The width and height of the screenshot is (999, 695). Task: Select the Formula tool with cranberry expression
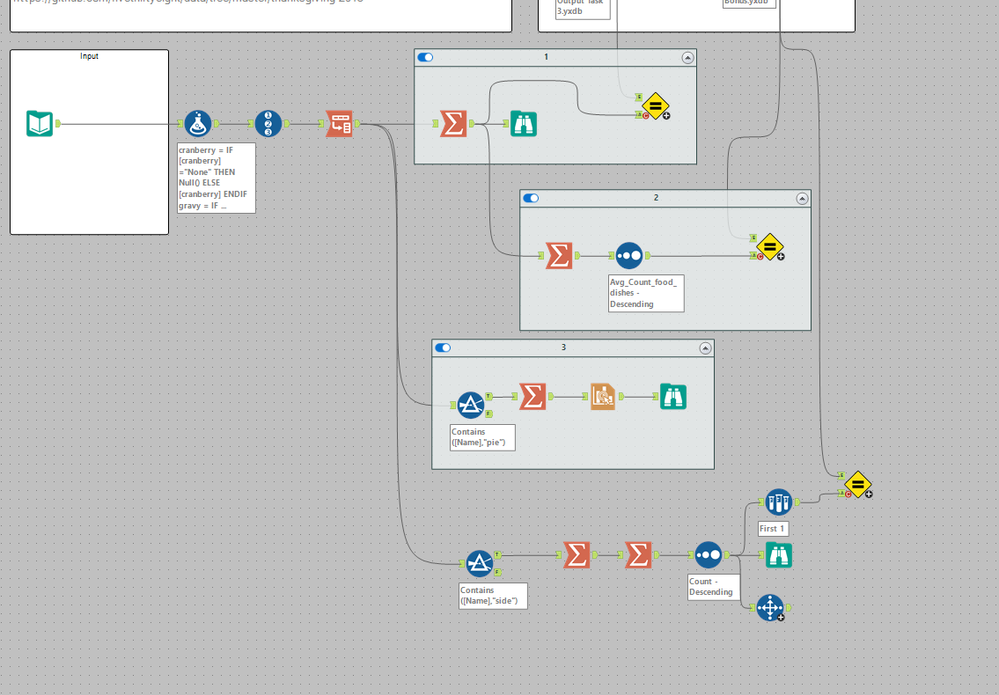(x=198, y=124)
